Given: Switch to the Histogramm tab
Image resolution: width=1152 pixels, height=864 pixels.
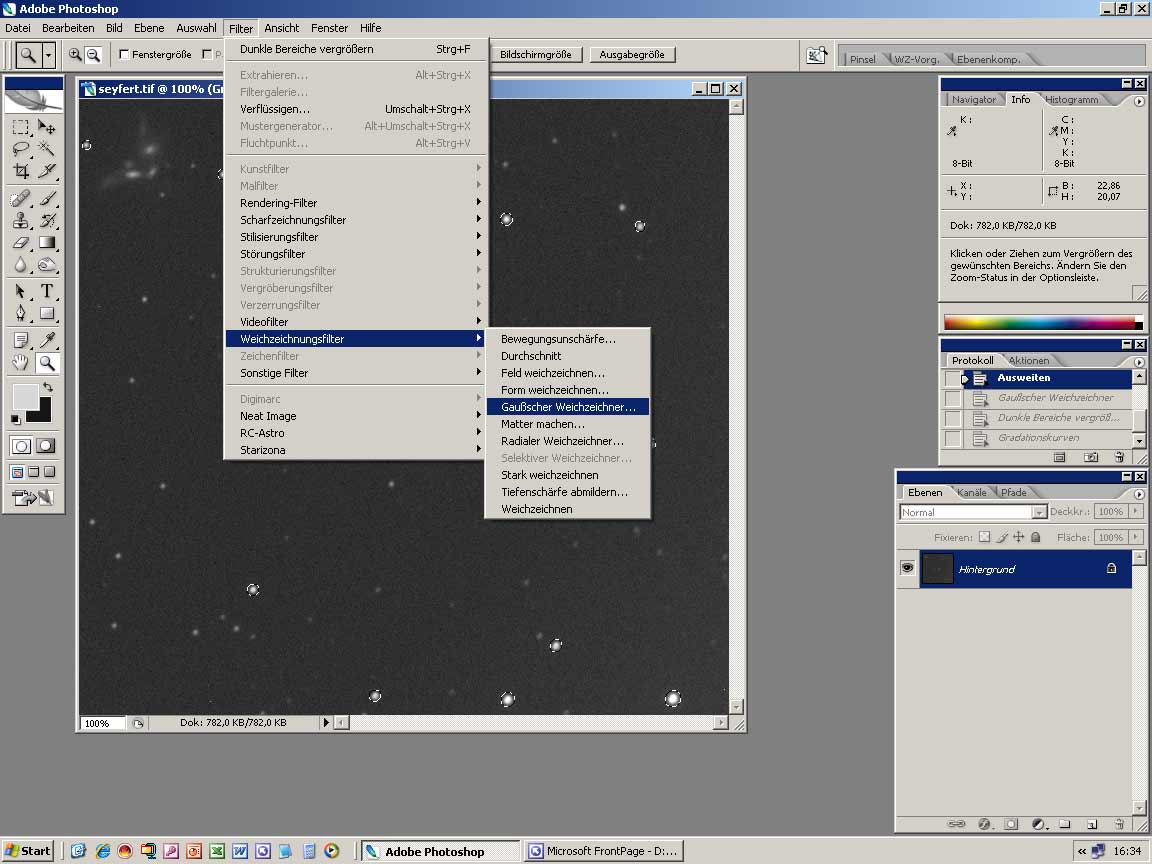Looking at the screenshot, I should pyautogui.click(x=1071, y=99).
